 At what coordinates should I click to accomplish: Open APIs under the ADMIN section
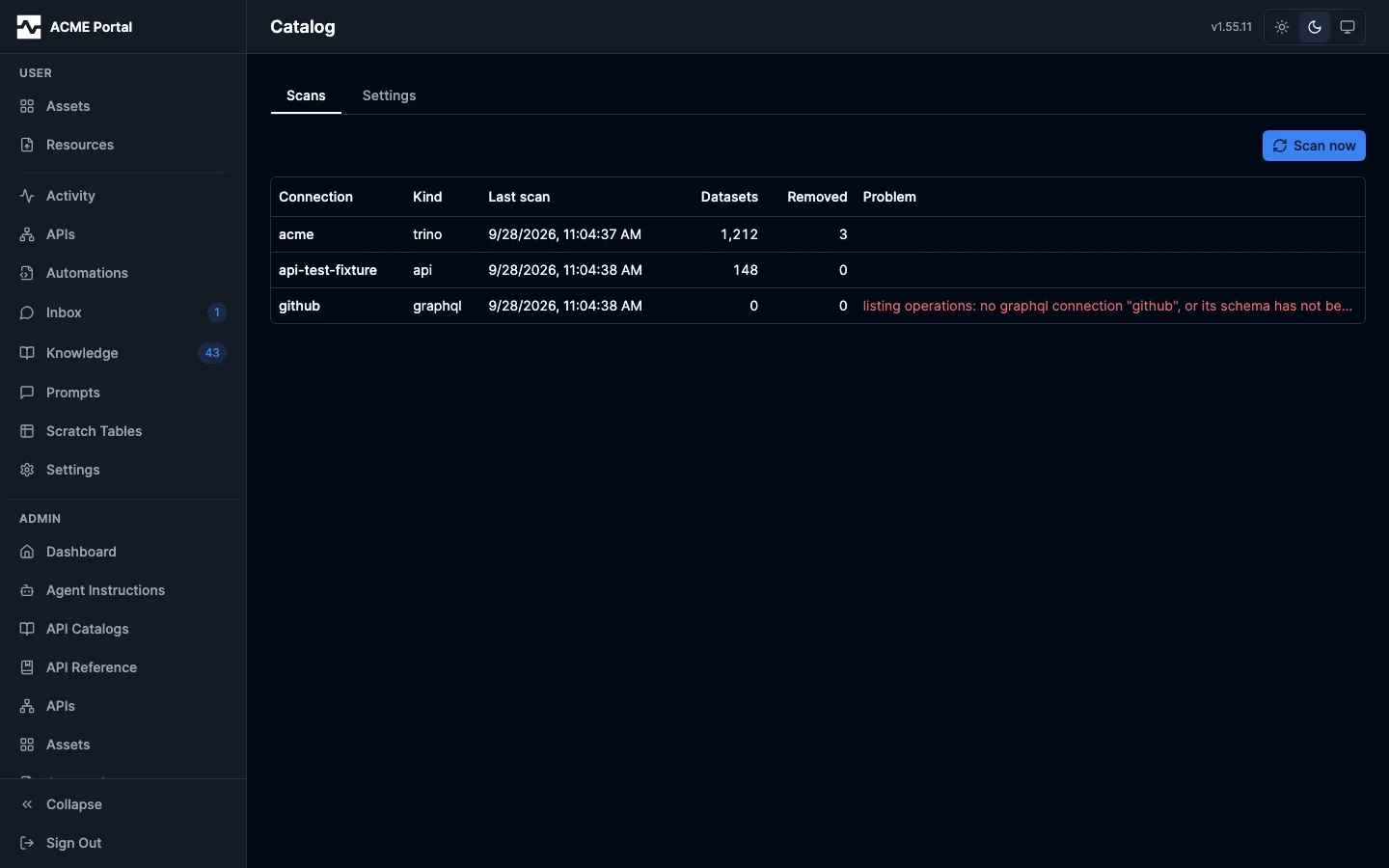[x=123, y=706]
